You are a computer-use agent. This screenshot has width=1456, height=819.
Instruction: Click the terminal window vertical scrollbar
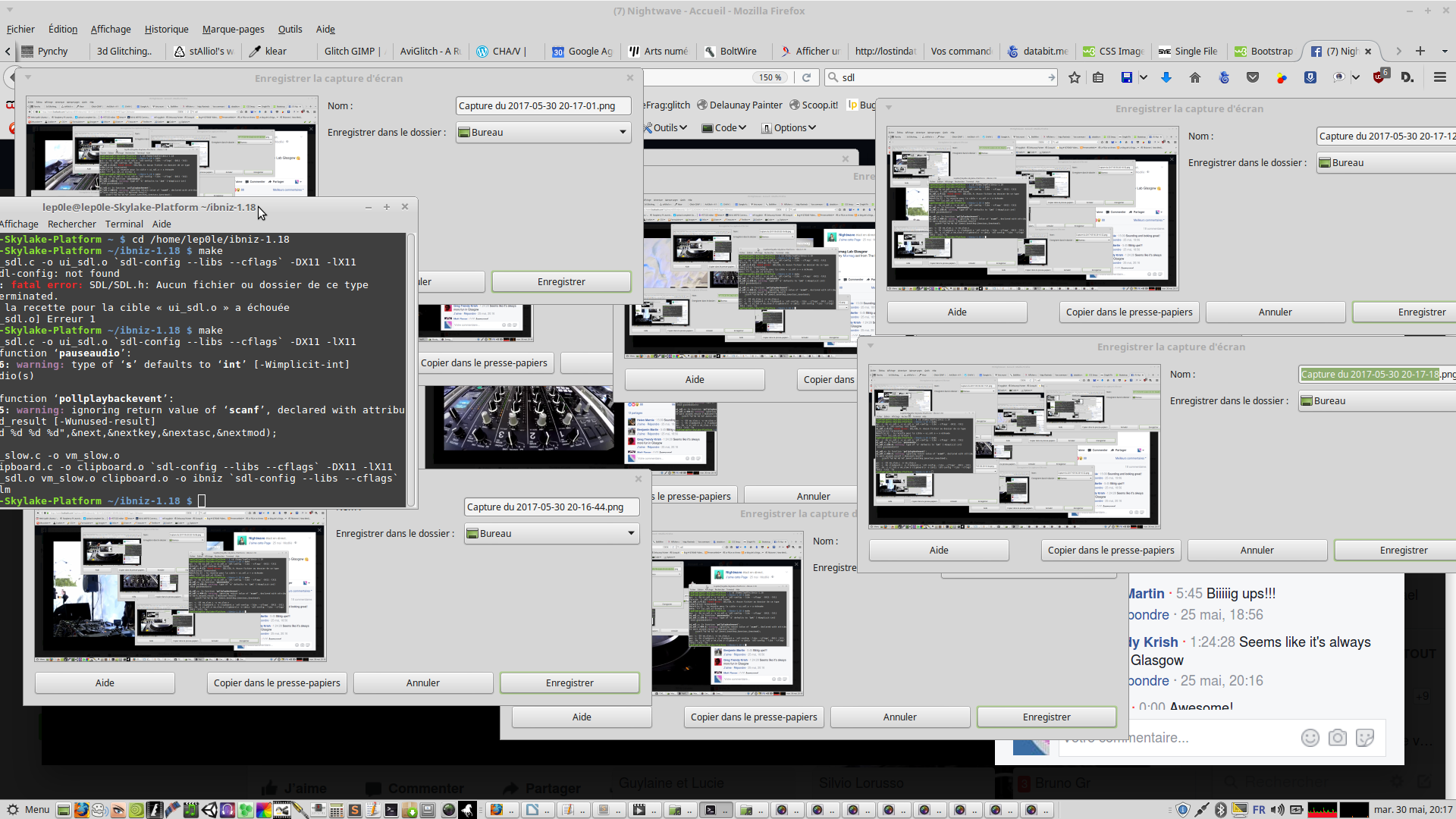412,369
